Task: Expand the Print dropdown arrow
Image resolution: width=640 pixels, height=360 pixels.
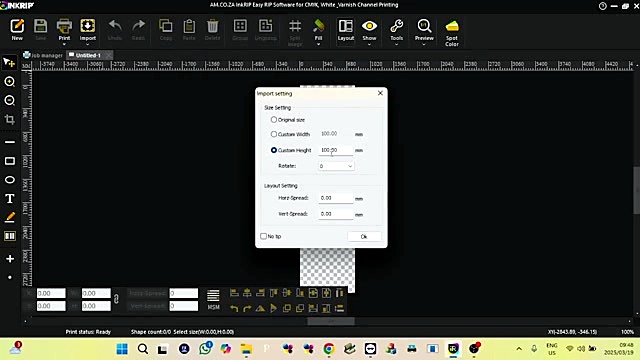Action: click(x=64, y=44)
